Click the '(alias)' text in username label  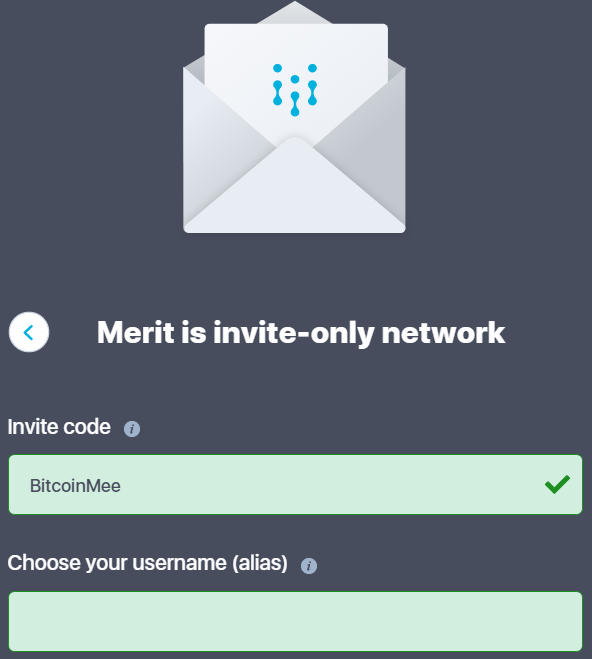click(260, 563)
